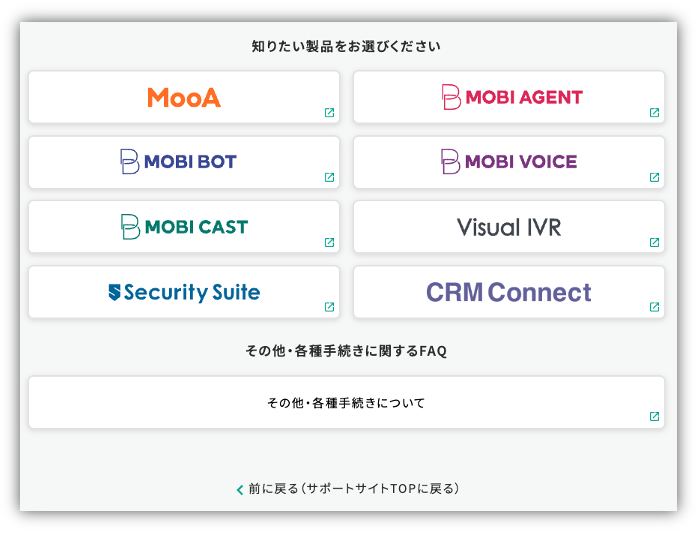This screenshot has width=696, height=533.
Task: Click the green back chevron icon
Action: pos(240,490)
